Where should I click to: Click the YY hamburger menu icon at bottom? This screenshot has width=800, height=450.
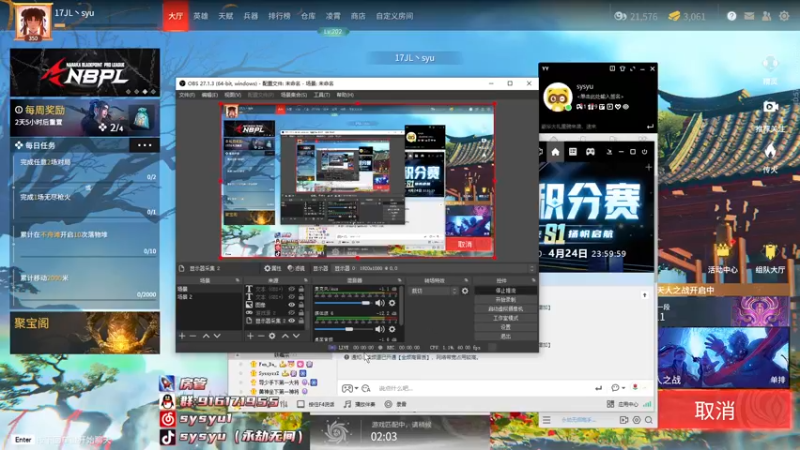coord(546,420)
